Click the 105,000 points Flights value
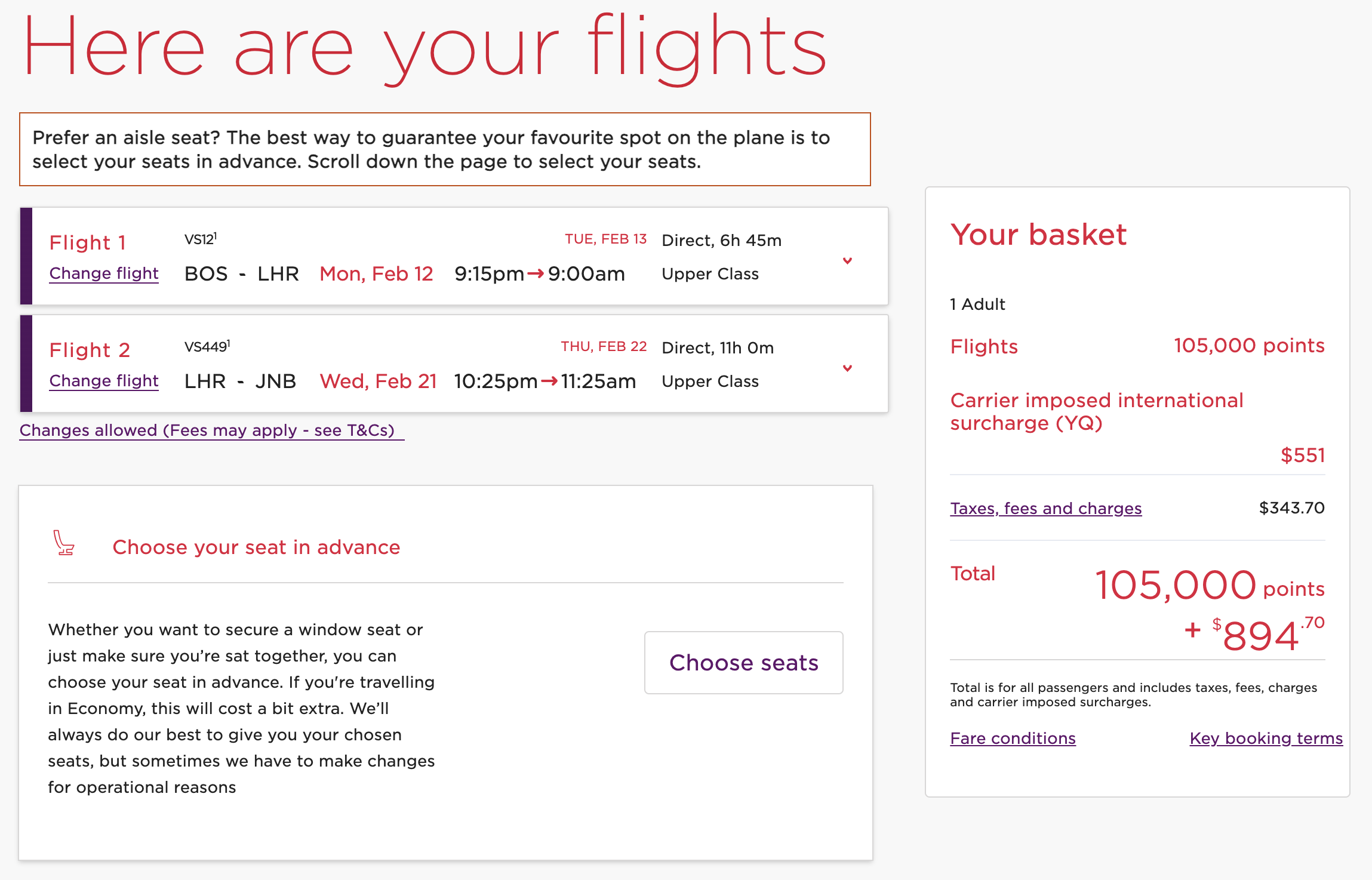The width and height of the screenshot is (1372, 880). click(x=1249, y=346)
